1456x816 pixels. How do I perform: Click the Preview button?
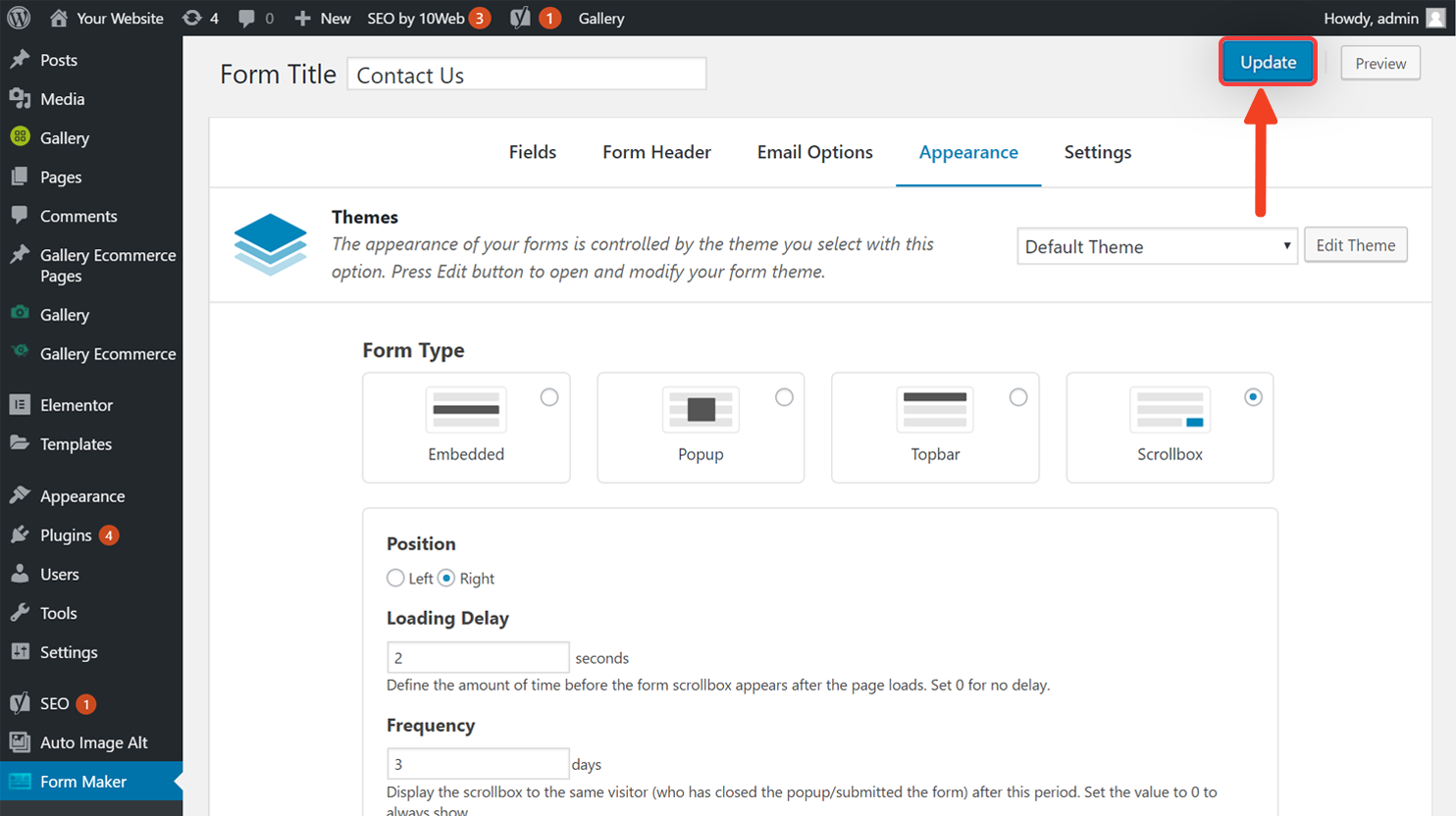click(x=1380, y=63)
